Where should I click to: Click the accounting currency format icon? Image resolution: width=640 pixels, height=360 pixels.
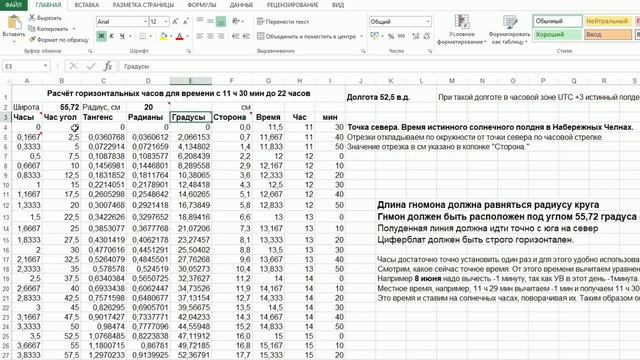(374, 36)
